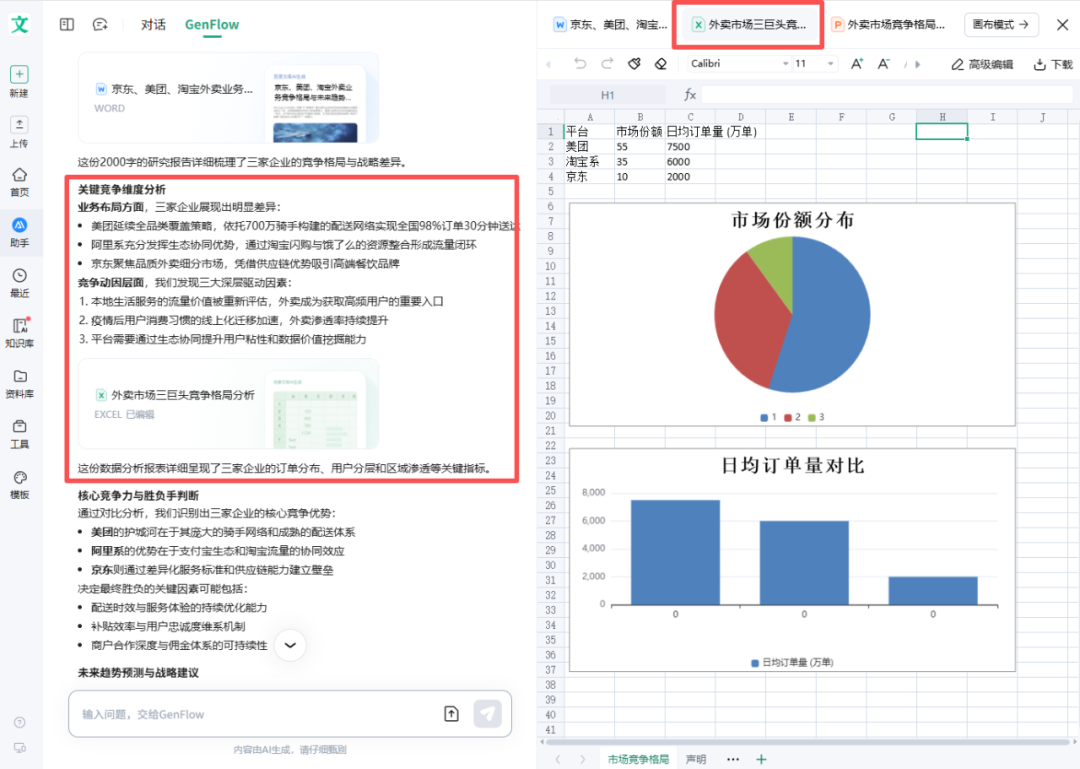Add a new sheet with plus icon
1080x769 pixels.
point(761,759)
